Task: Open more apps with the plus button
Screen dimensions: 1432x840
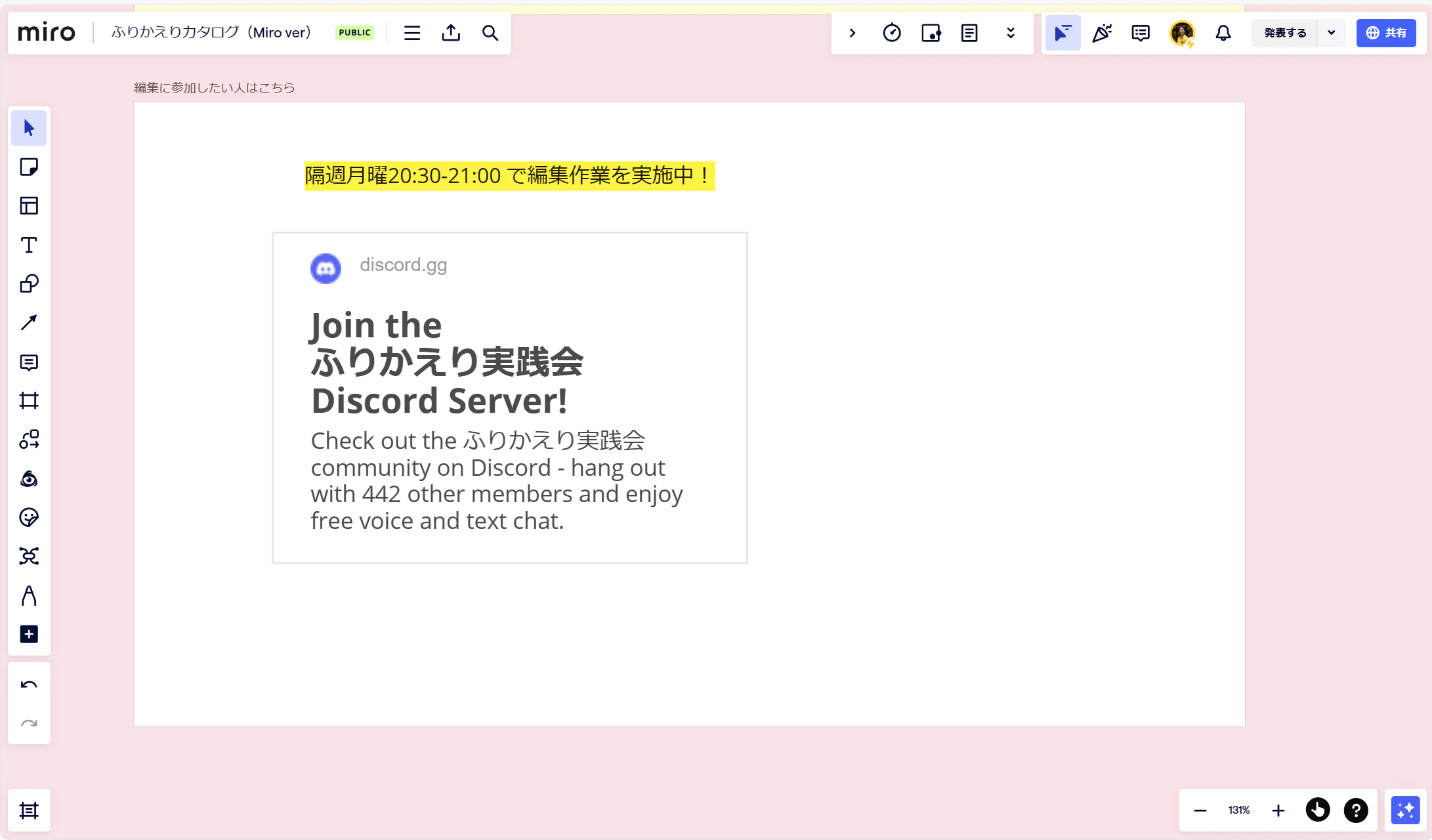Action: (29, 635)
